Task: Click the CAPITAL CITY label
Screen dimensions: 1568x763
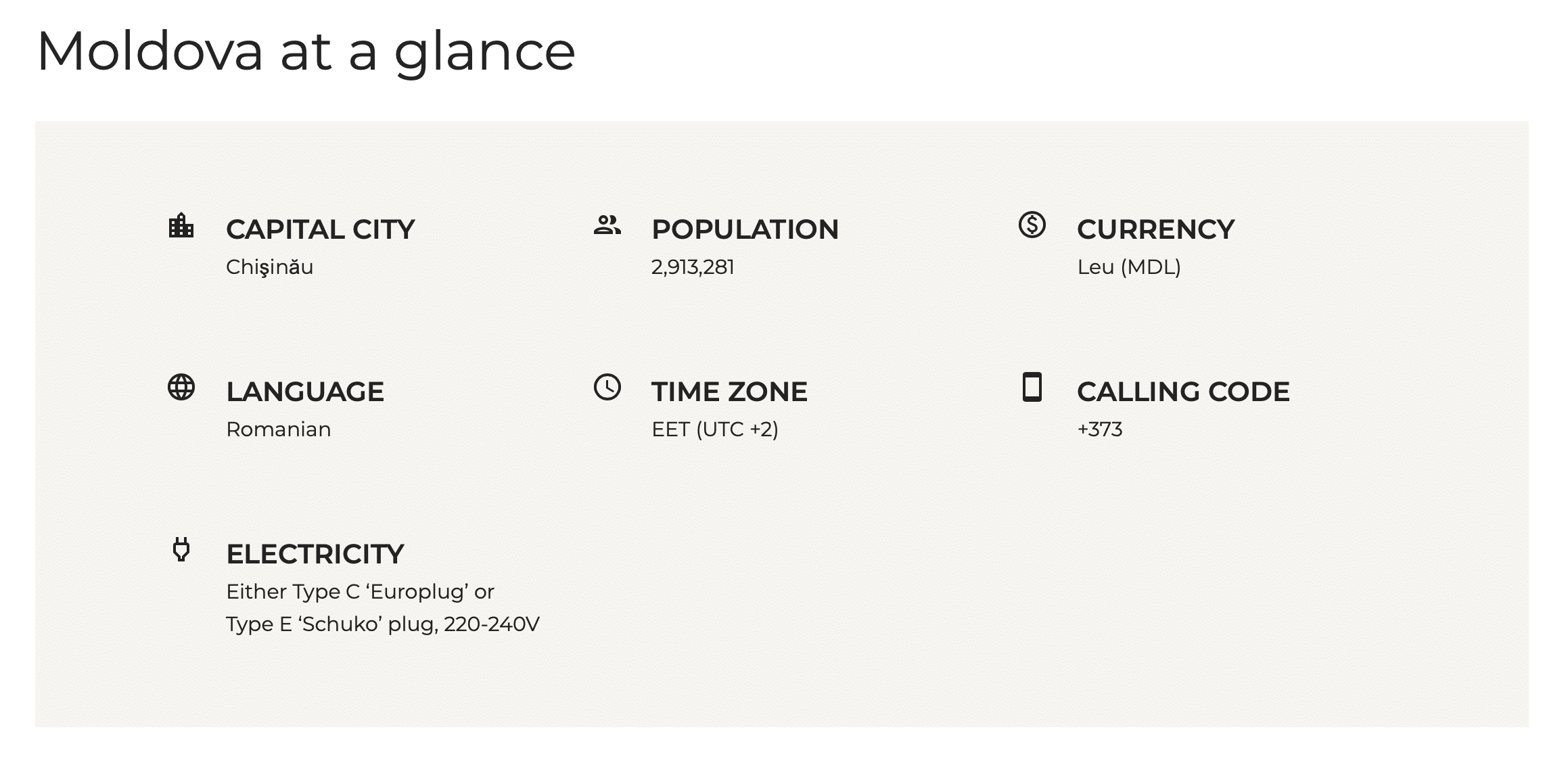Action: [x=321, y=229]
